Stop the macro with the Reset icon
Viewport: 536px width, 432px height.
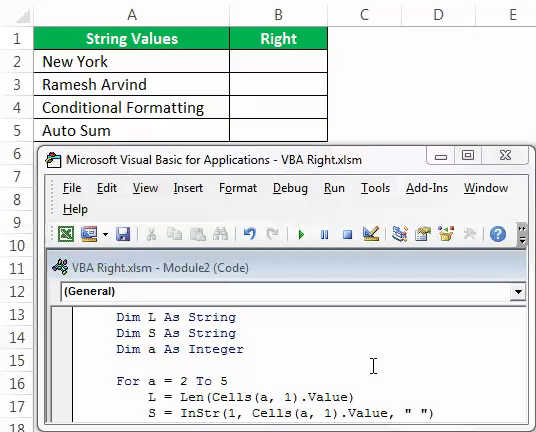[x=347, y=235]
